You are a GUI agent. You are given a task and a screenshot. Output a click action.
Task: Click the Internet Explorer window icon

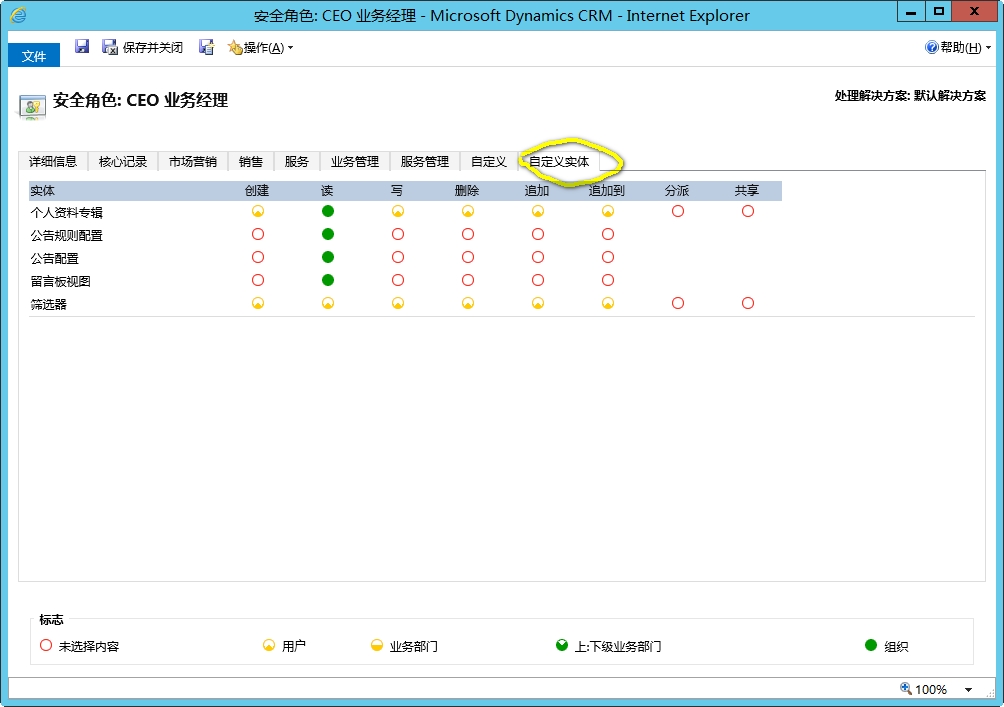pos(18,15)
